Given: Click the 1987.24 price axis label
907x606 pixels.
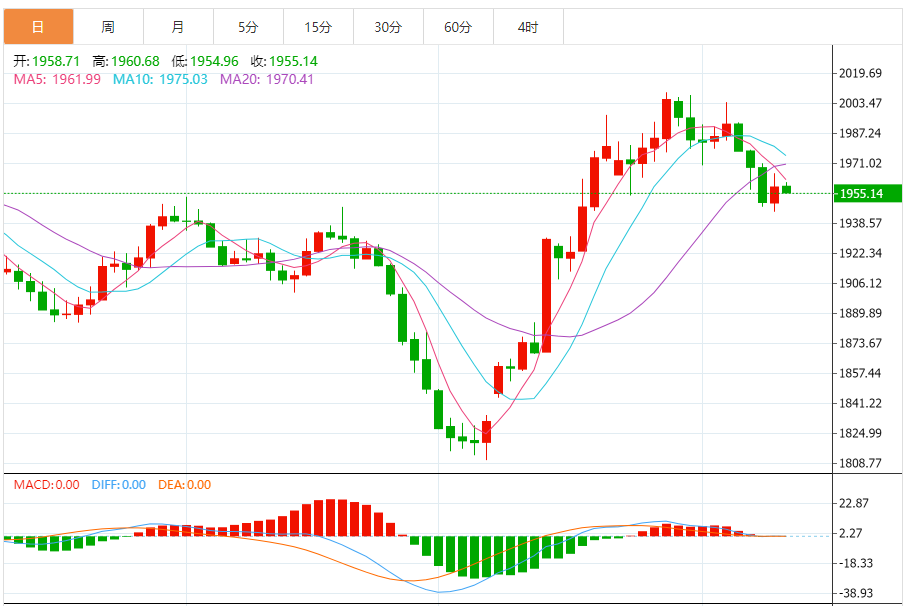Looking at the screenshot, I should point(860,134).
